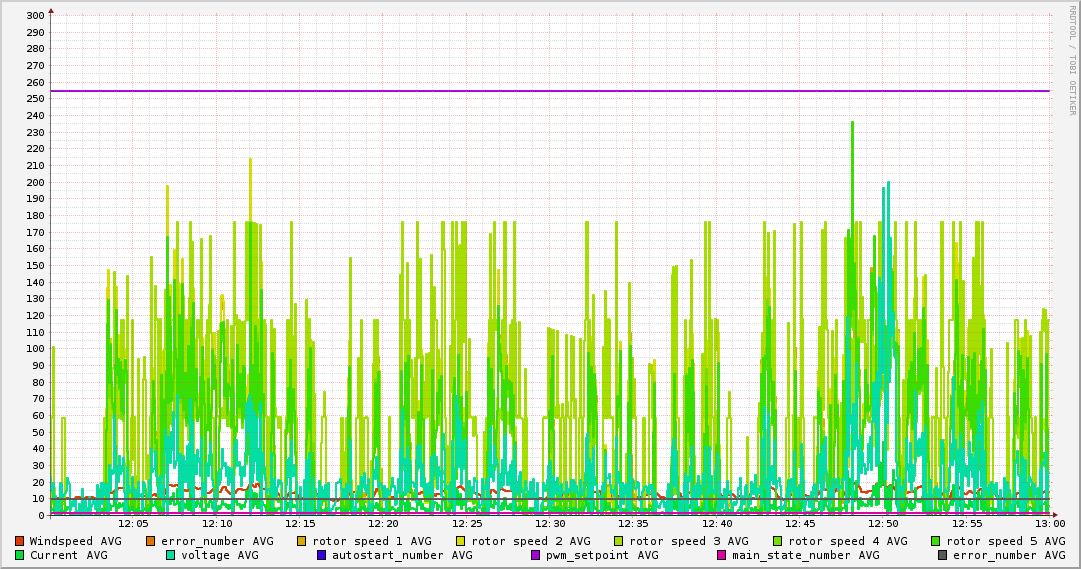The image size is (1081, 569).
Task: Click the red Windspeed AVG legend swatch
Action: pos(20,541)
